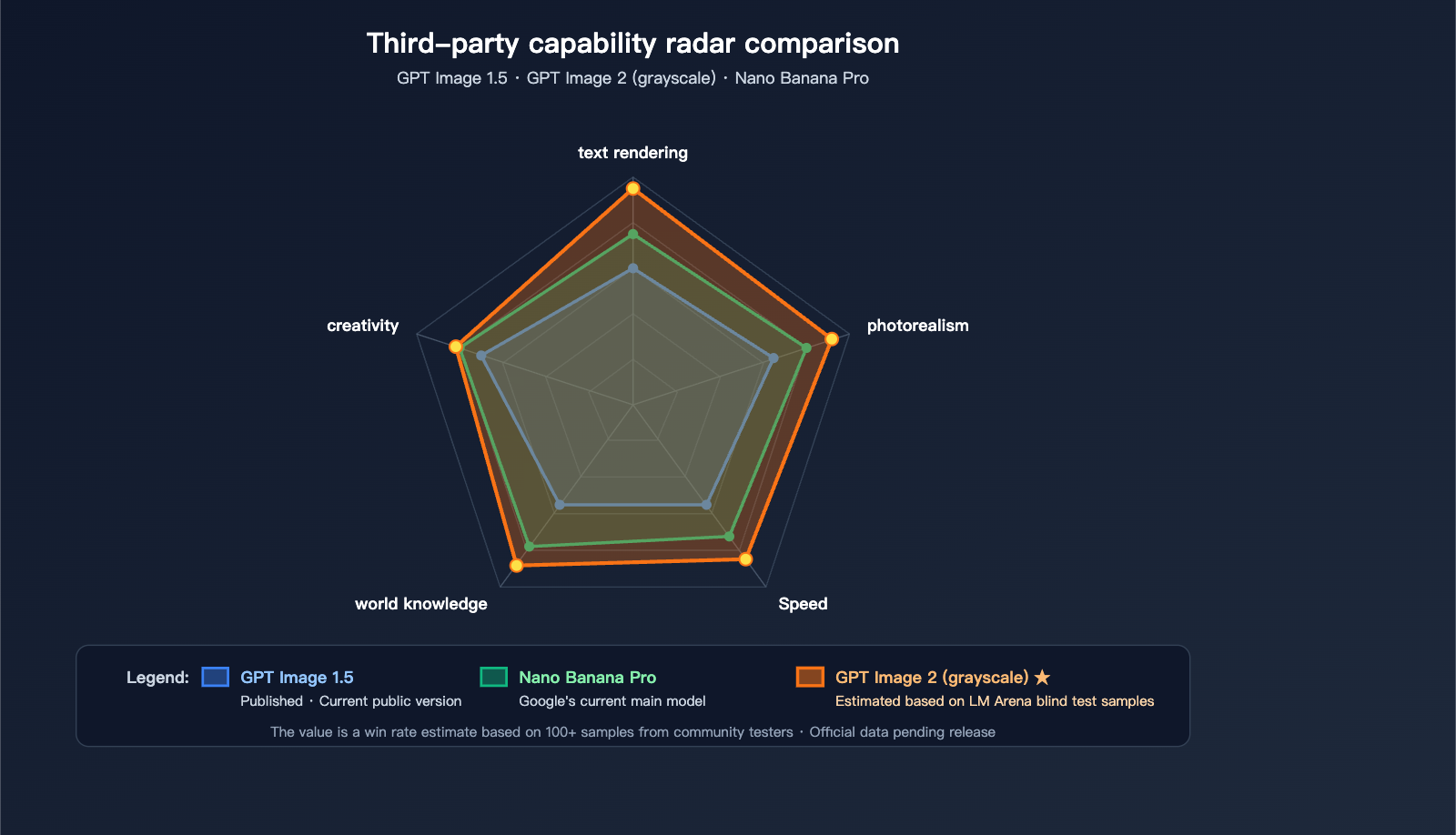
Task: Click the star icon beside GPT Image 2
Action: pos(1043,678)
